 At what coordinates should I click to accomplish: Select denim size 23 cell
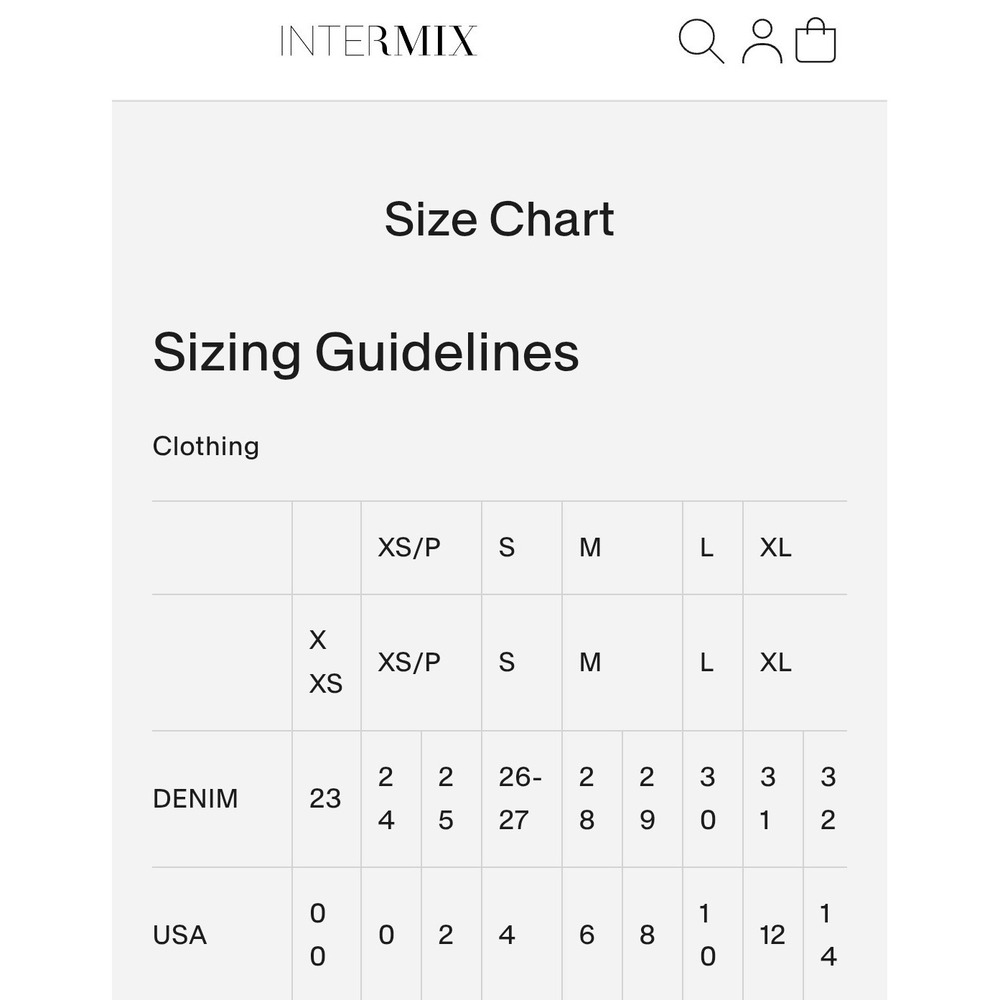click(327, 799)
